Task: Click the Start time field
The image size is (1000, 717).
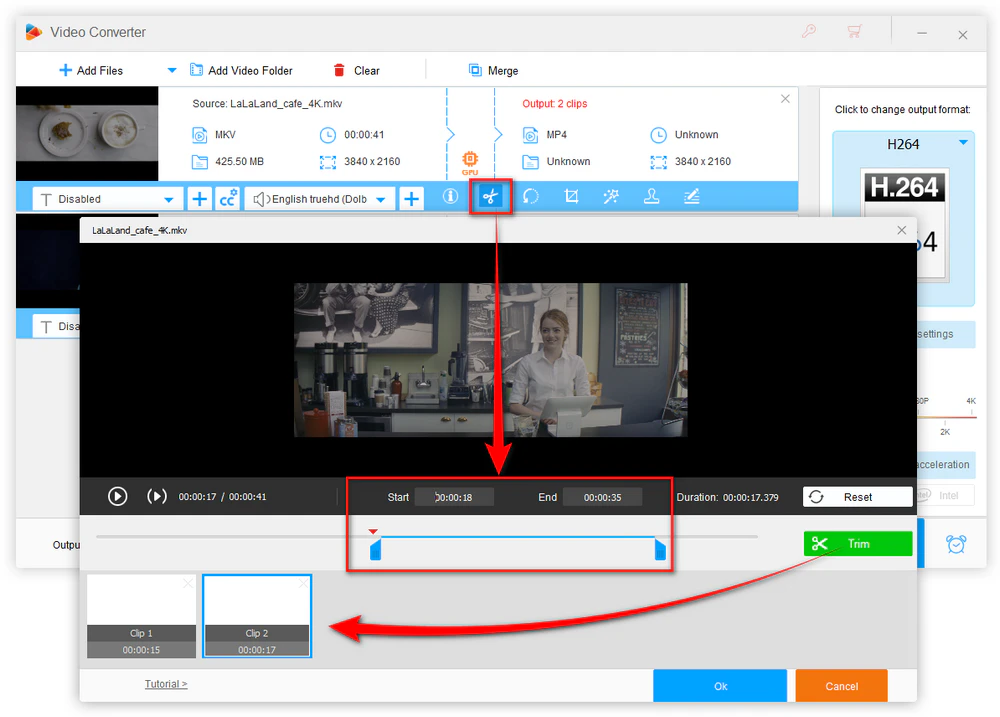Action: click(x=454, y=497)
